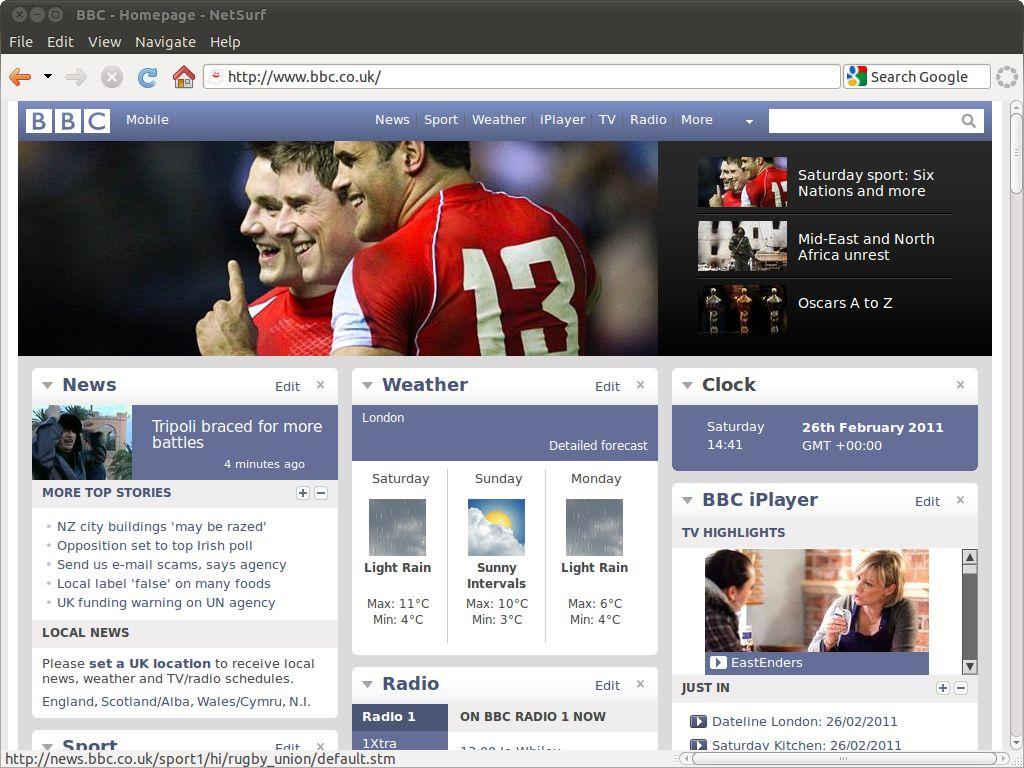The height and width of the screenshot is (768, 1024).
Task: Click the magnifier search icon on BBC bar
Action: pos(968,121)
